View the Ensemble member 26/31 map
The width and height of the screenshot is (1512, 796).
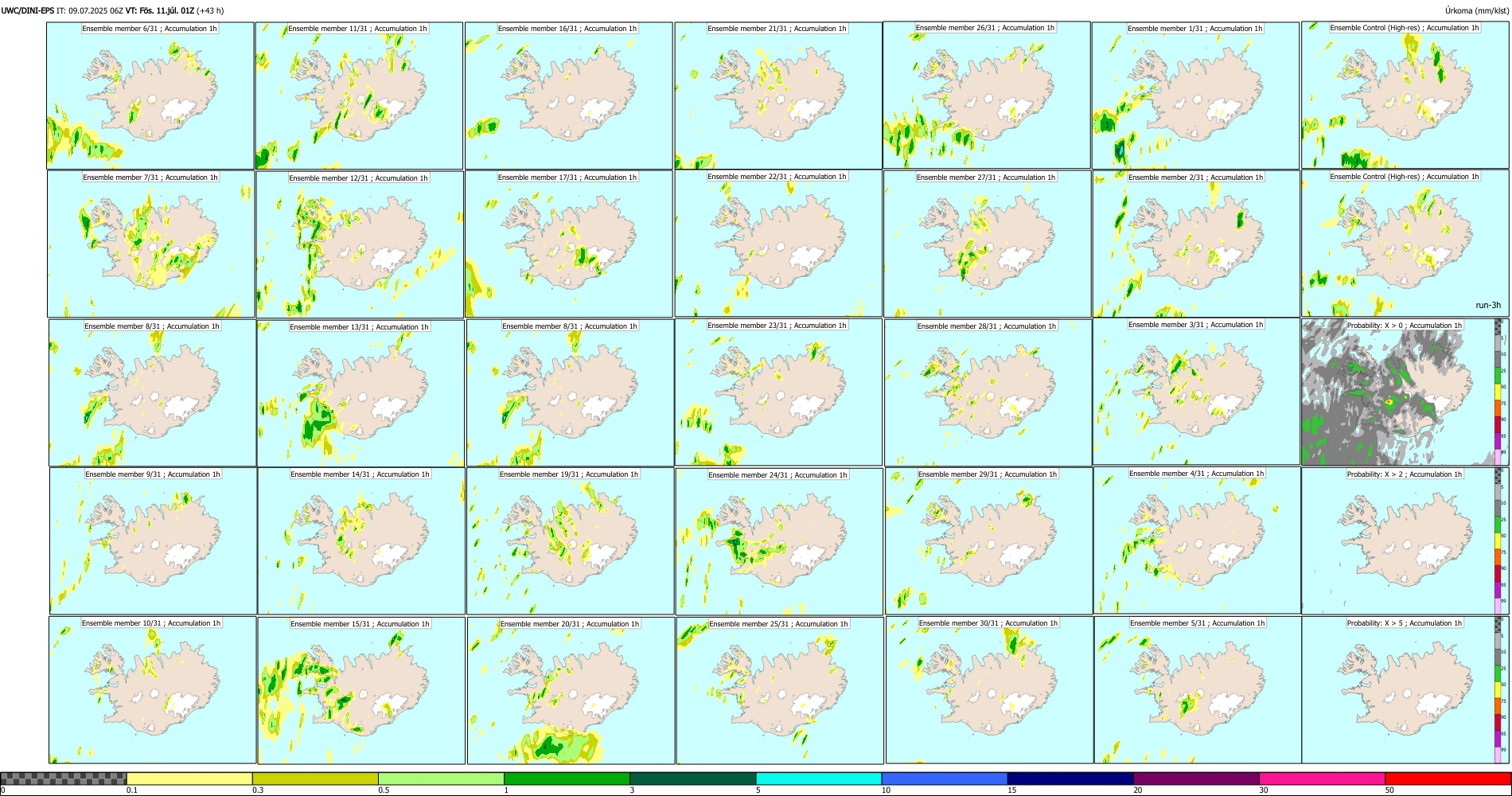tap(987, 95)
